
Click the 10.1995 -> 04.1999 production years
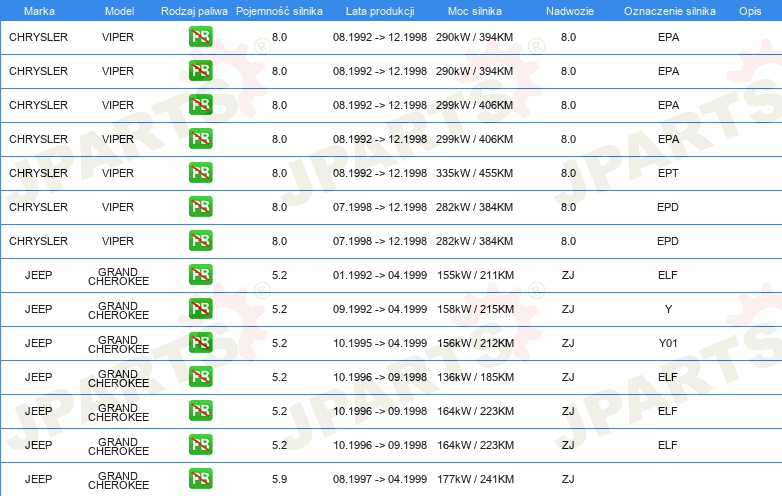(380, 343)
